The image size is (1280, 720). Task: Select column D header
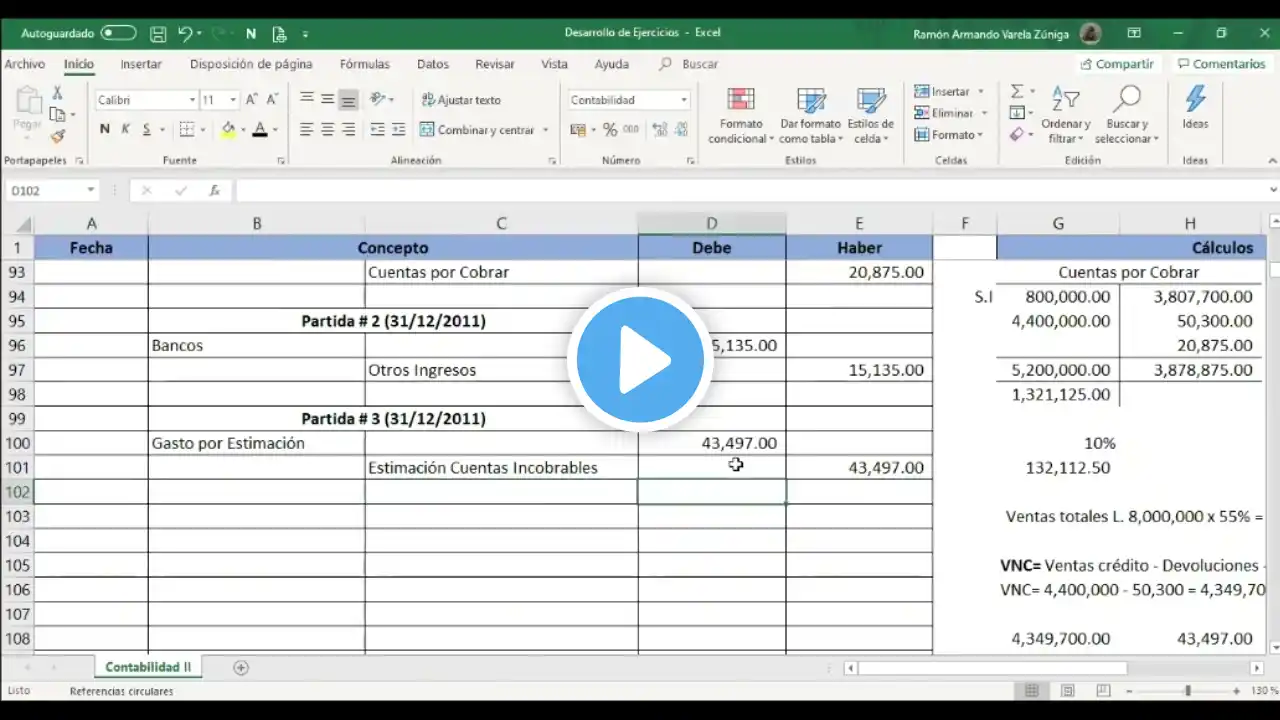click(x=712, y=224)
